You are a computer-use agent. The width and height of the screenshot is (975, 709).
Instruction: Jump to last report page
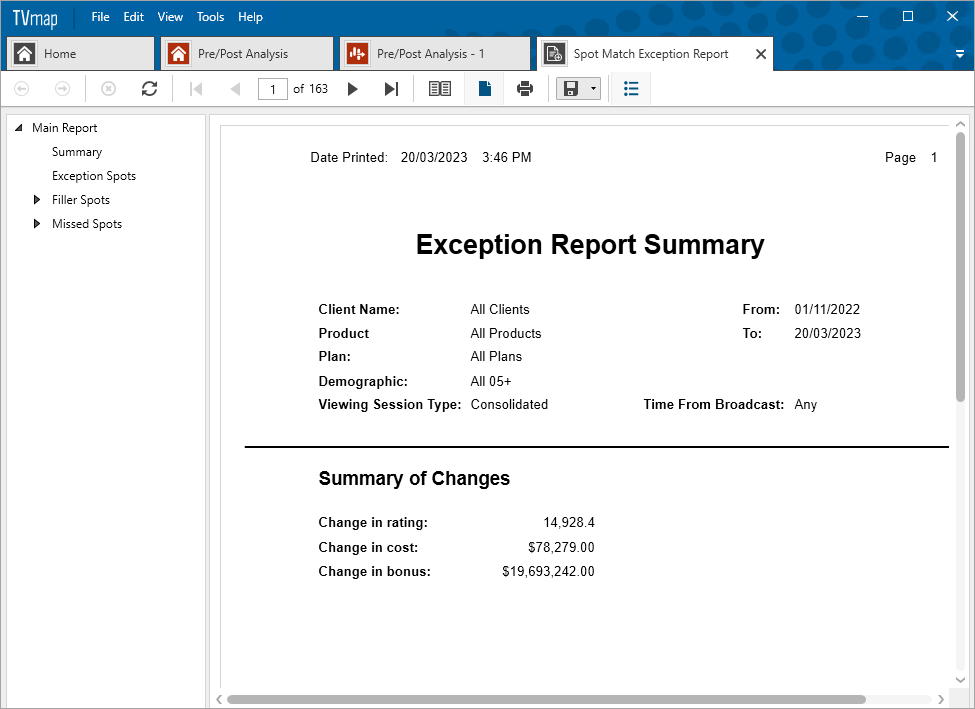391,89
